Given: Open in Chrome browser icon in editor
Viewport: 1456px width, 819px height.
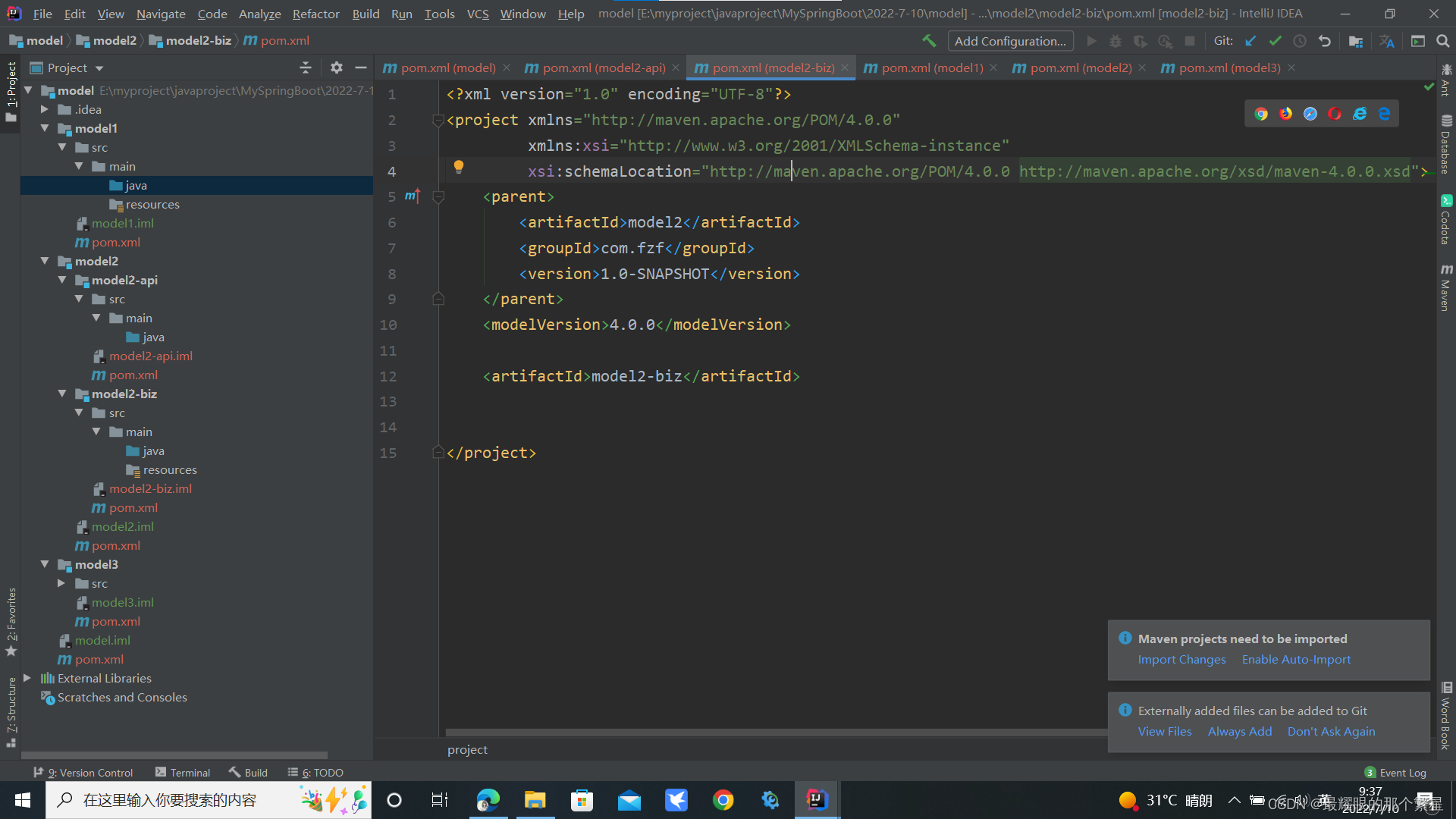Looking at the screenshot, I should click(x=1261, y=114).
